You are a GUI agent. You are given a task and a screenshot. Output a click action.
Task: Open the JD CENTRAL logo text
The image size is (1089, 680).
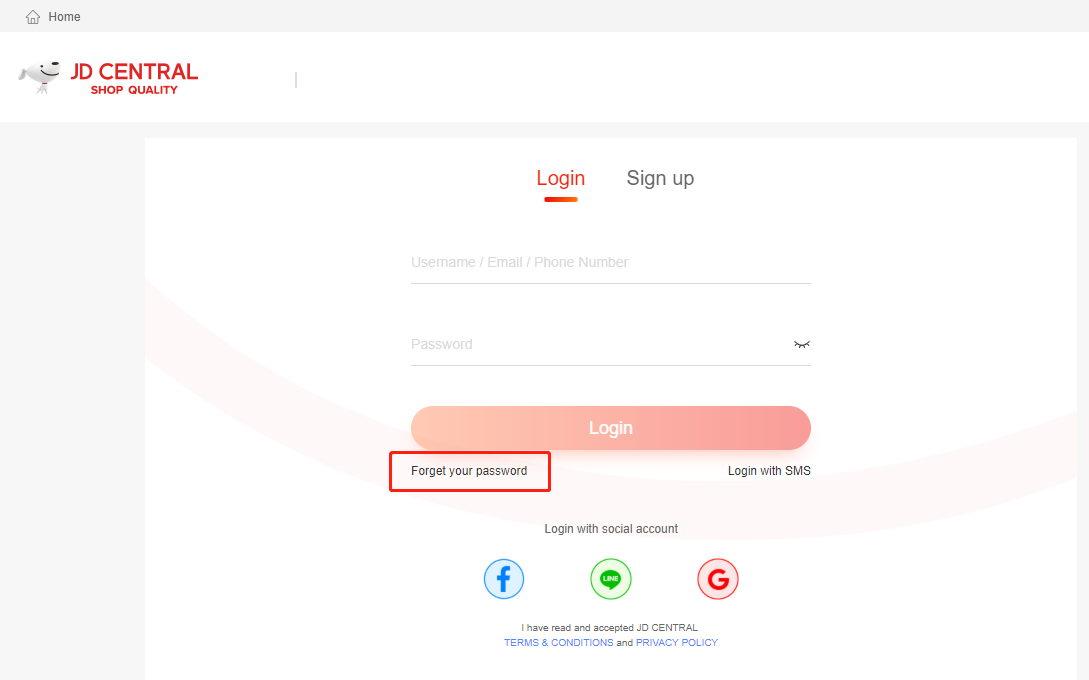tap(134, 72)
